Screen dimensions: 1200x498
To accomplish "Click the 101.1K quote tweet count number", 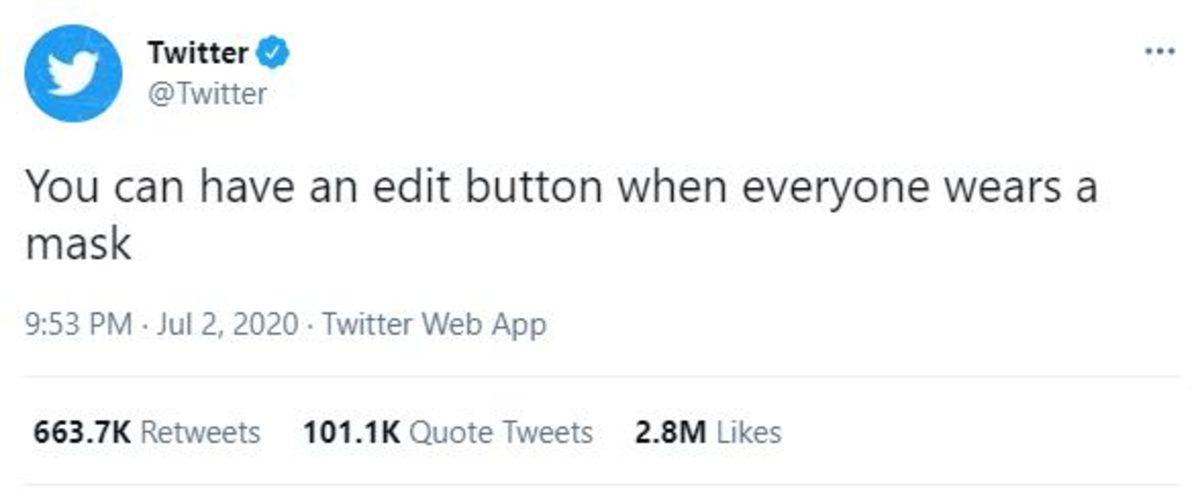I will (350, 432).
